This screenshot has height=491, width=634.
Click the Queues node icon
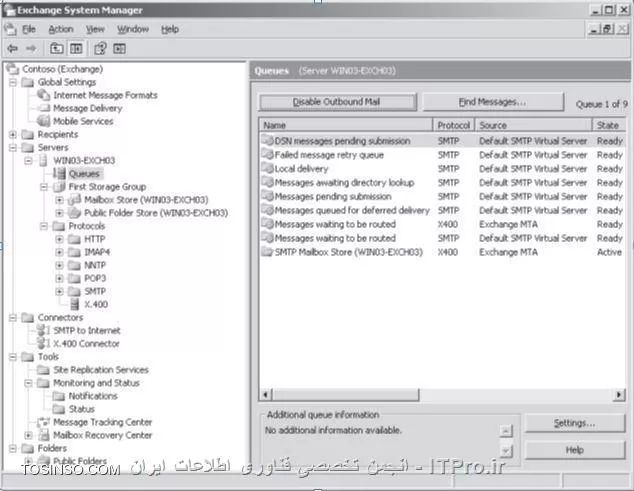coord(59,174)
